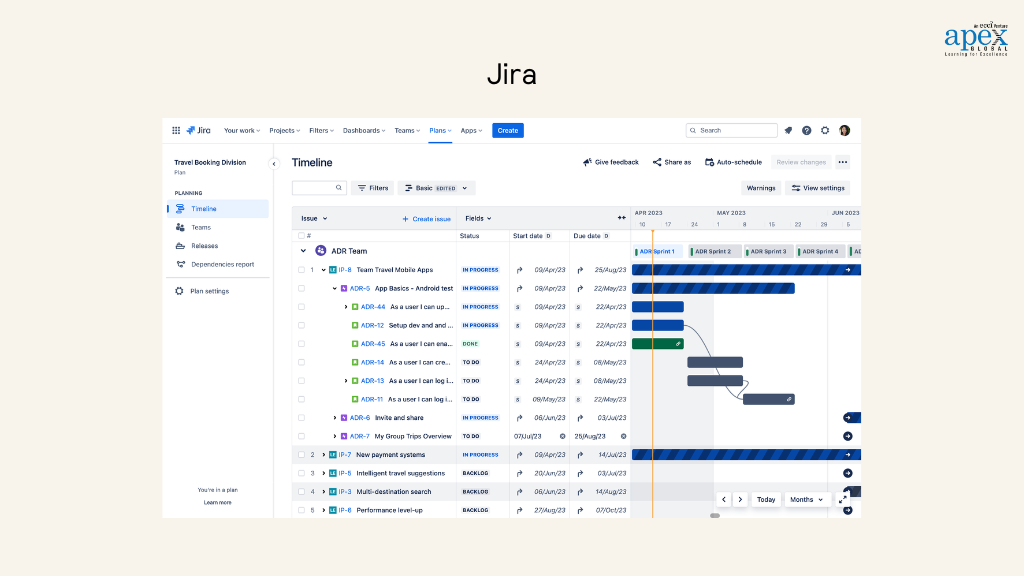This screenshot has width=1024, height=576.
Task: Check the IP-8 Team Travel Mobile Apps checkbox
Action: tap(301, 270)
